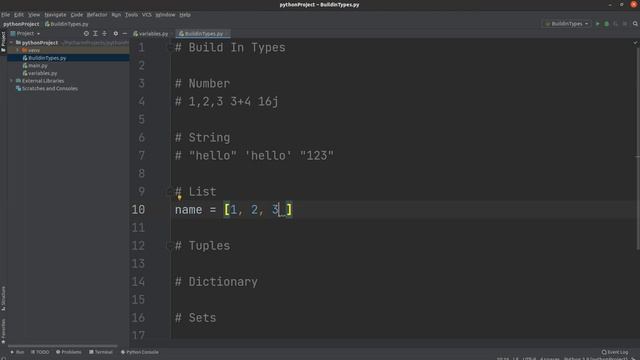Image resolution: width=640 pixels, height=360 pixels.
Task: Close the BuildinTypes.py editor tab
Action: click(x=227, y=34)
